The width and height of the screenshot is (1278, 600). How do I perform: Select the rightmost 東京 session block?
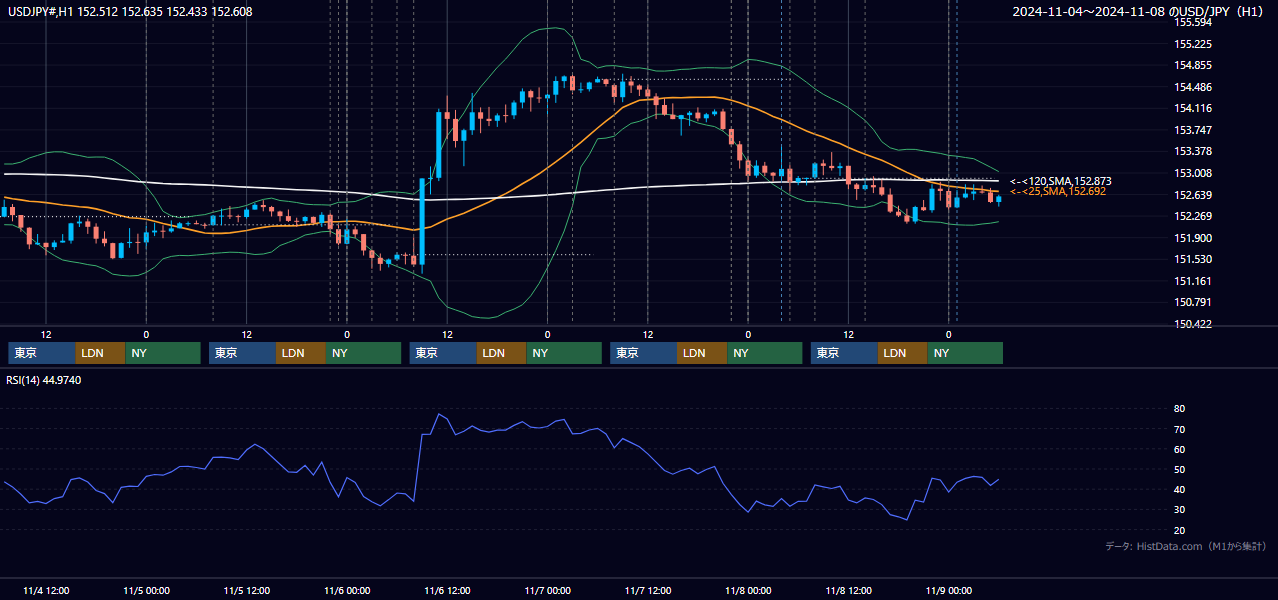(845, 353)
